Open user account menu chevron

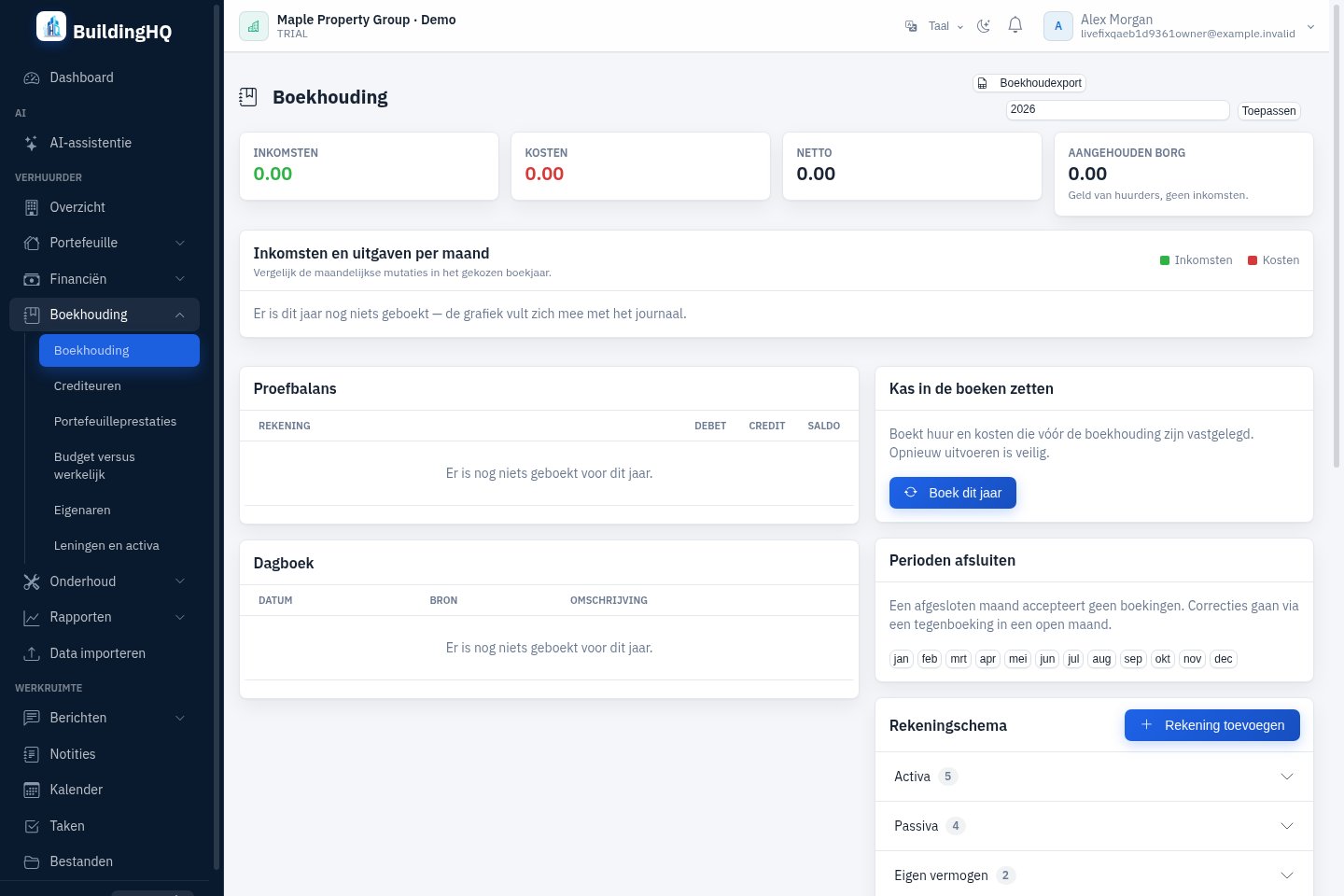pos(1310,27)
